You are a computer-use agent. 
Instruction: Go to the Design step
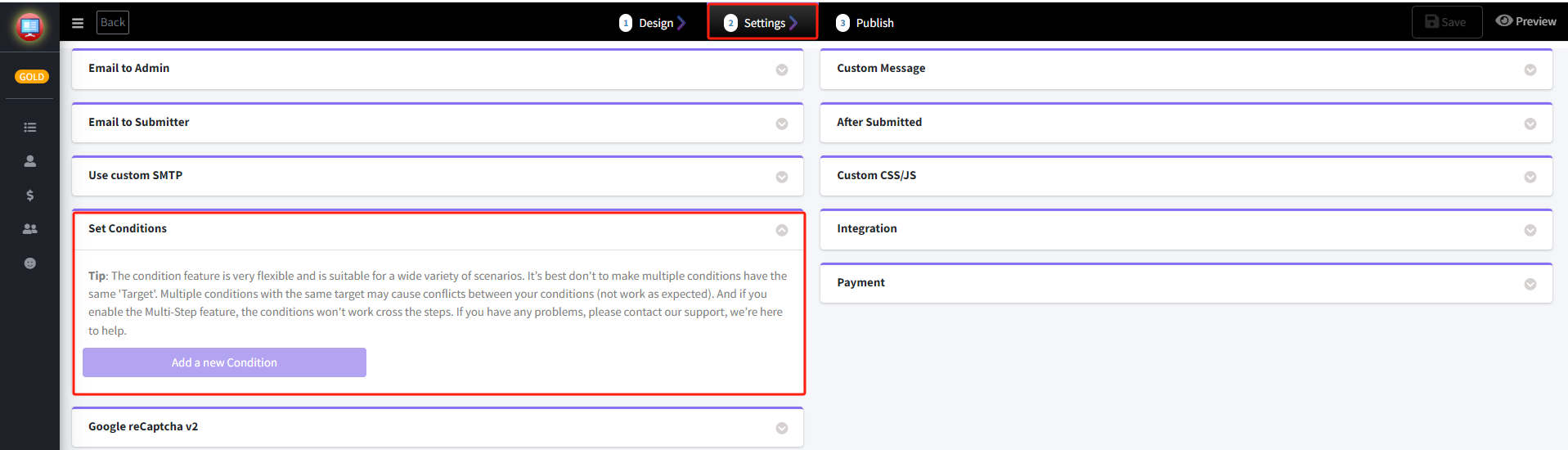(652, 23)
